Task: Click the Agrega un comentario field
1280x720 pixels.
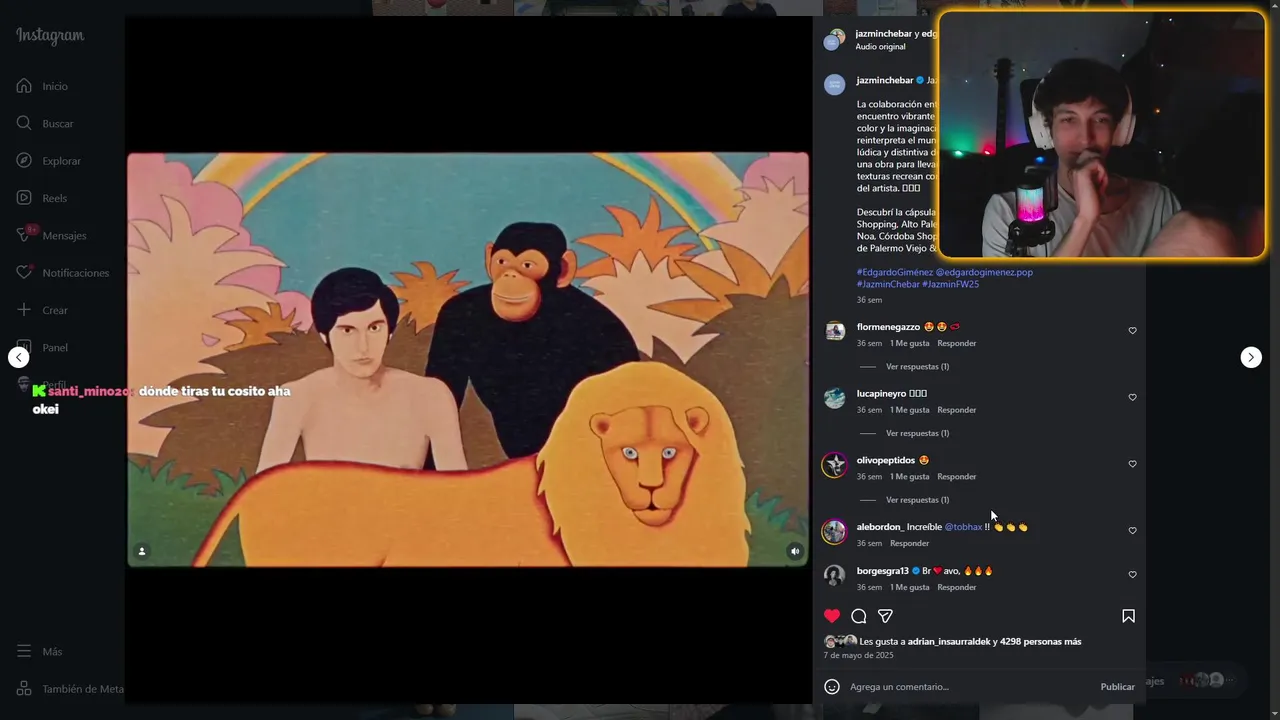Action: 970,687
